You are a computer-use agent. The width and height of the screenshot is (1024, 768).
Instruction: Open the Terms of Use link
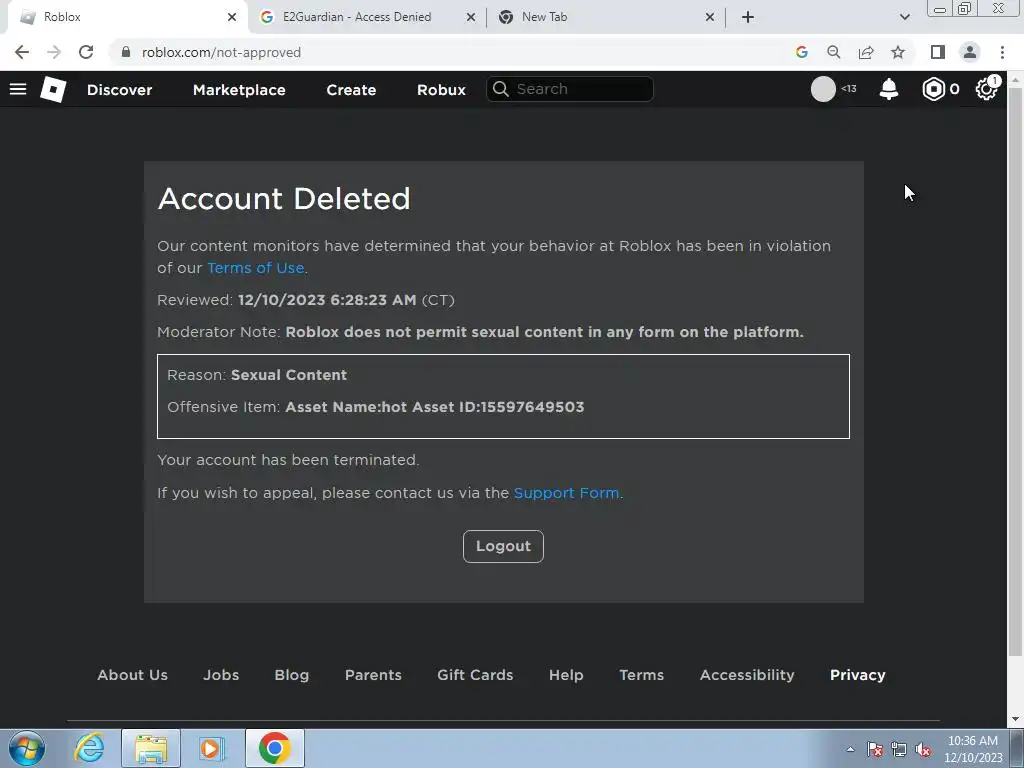point(255,268)
